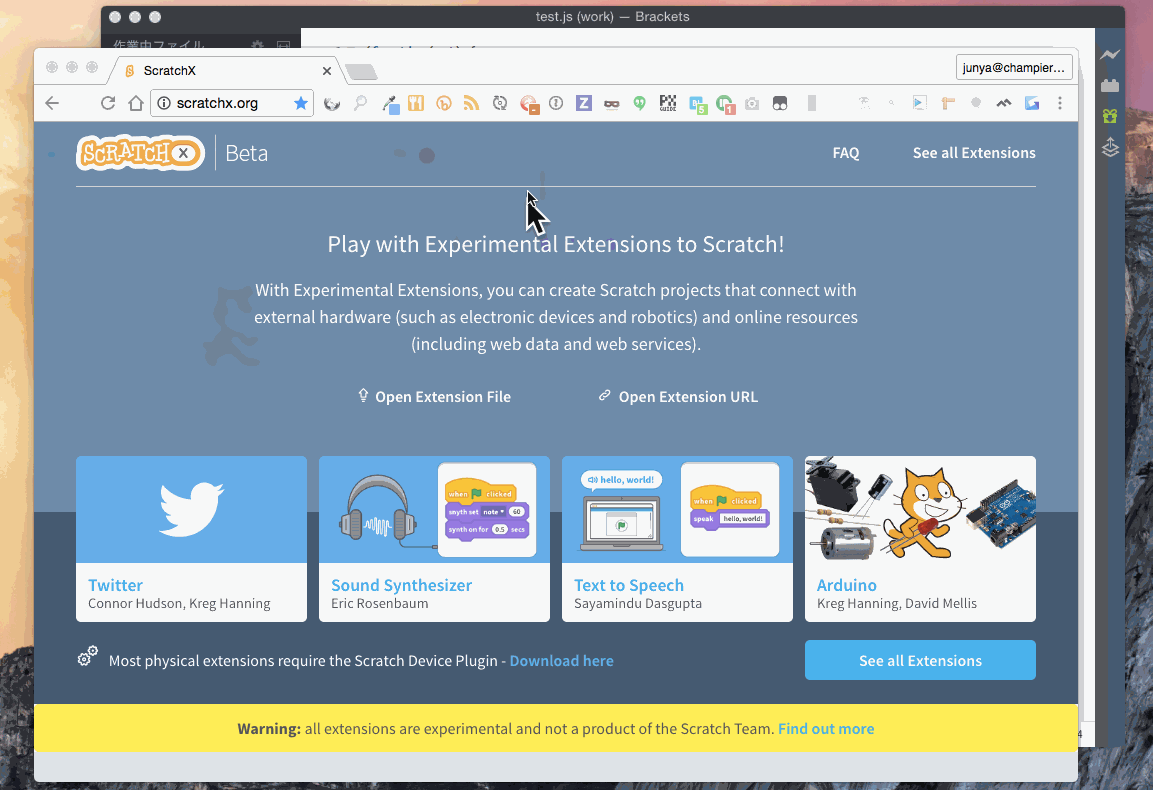Screen dimensions: 1153x790
Task: Click the author text Eric Rosenbaum
Action: click(x=379, y=603)
